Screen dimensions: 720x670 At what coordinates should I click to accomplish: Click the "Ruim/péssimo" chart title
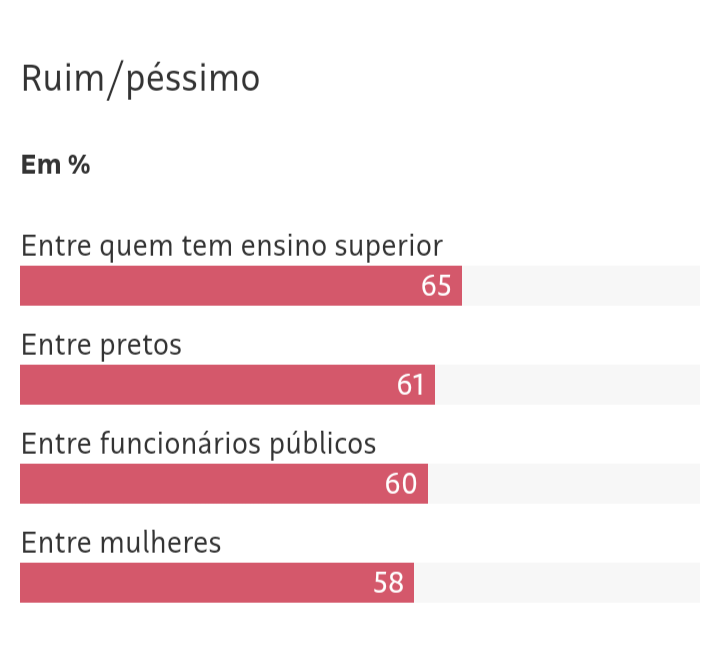coord(140,79)
